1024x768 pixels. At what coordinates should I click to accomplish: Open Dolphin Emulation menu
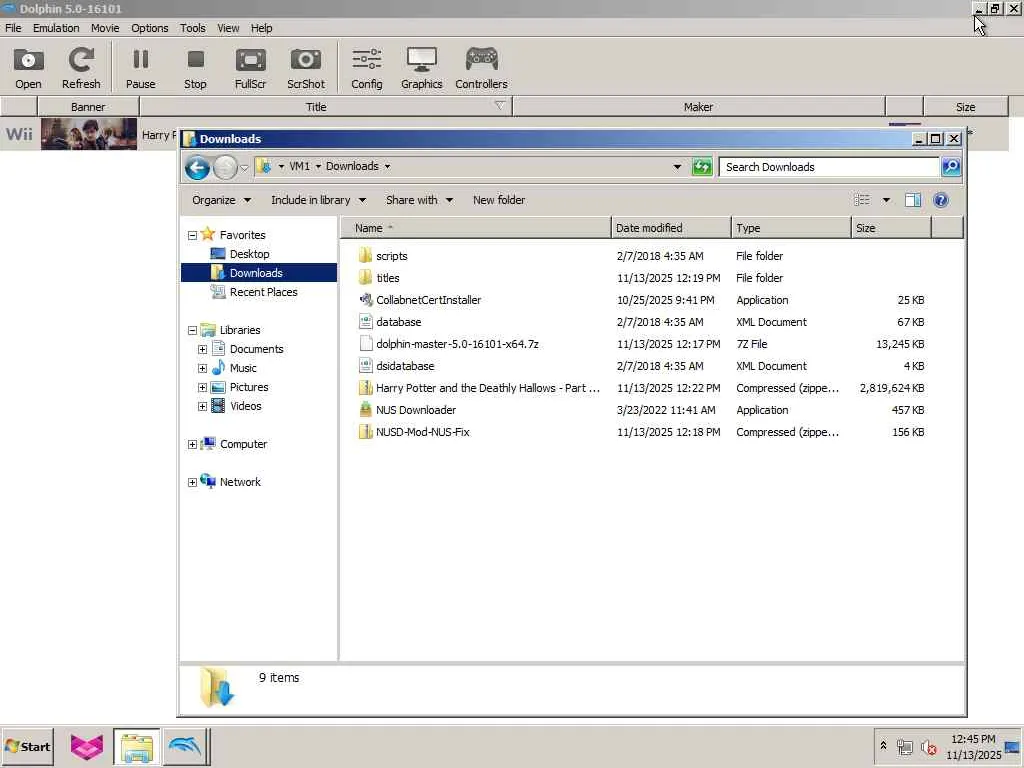pyautogui.click(x=56, y=28)
